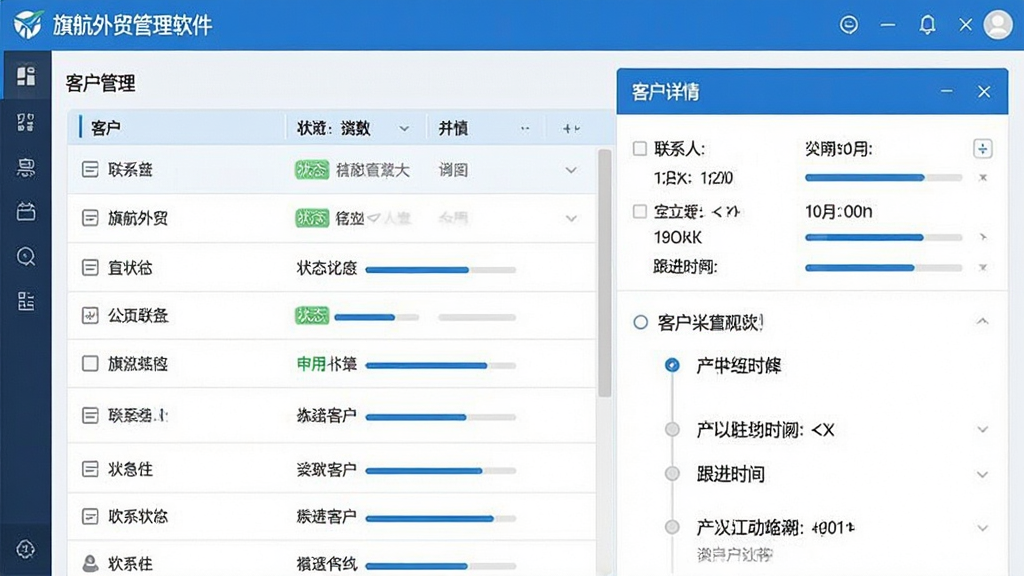
Task: Click the 申用 green link text
Action: 312,364
